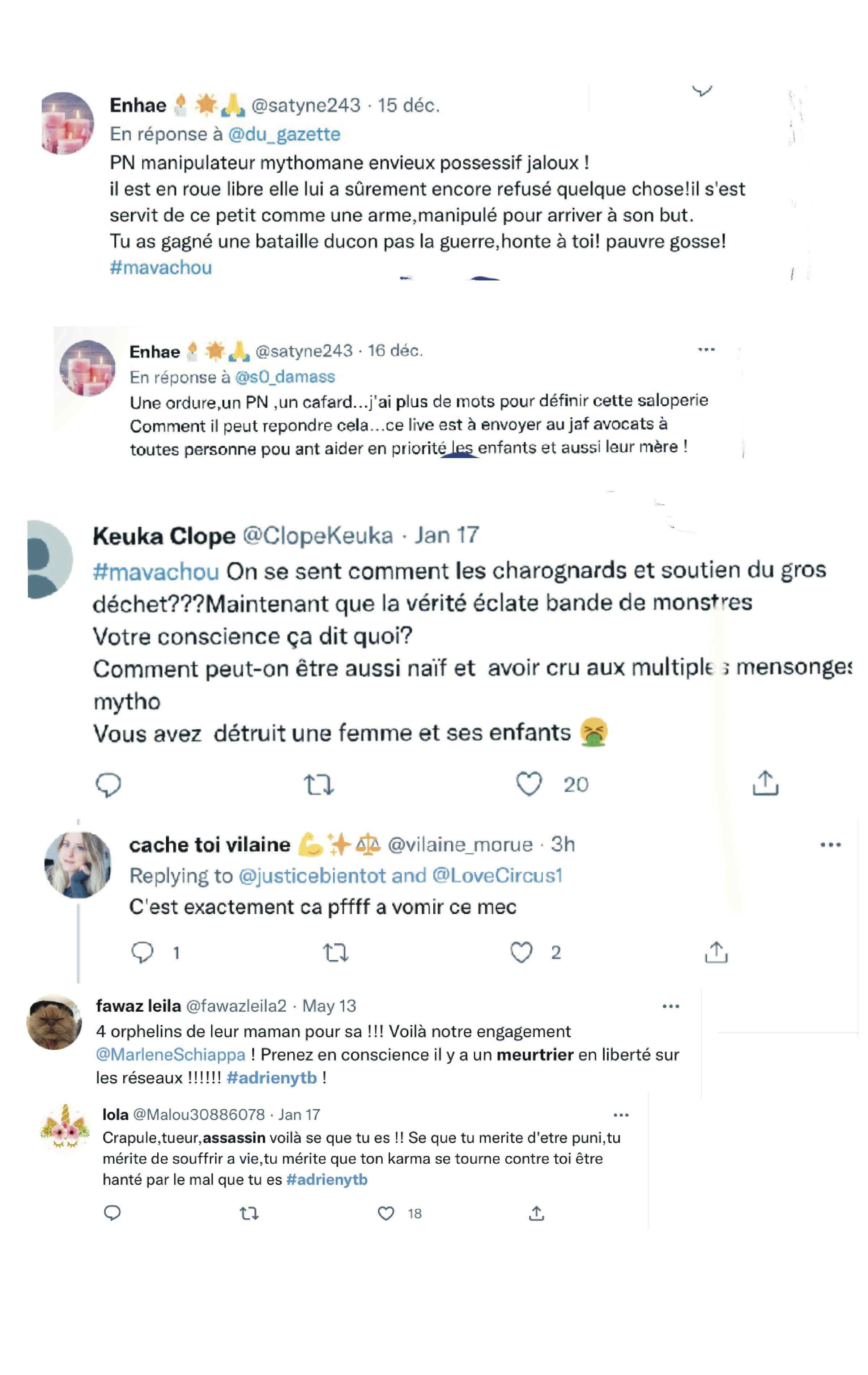
Task: Retweet the cache toi vilaine reply
Action: click(336, 952)
